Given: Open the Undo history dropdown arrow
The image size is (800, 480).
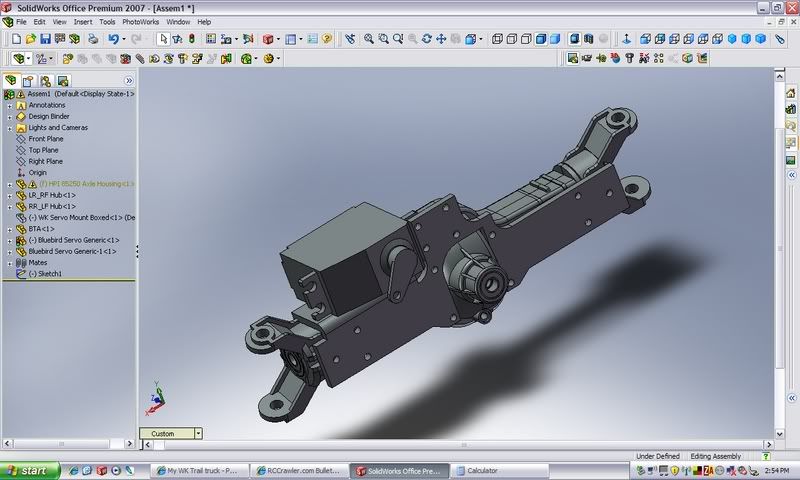Looking at the screenshot, I should pos(123,39).
